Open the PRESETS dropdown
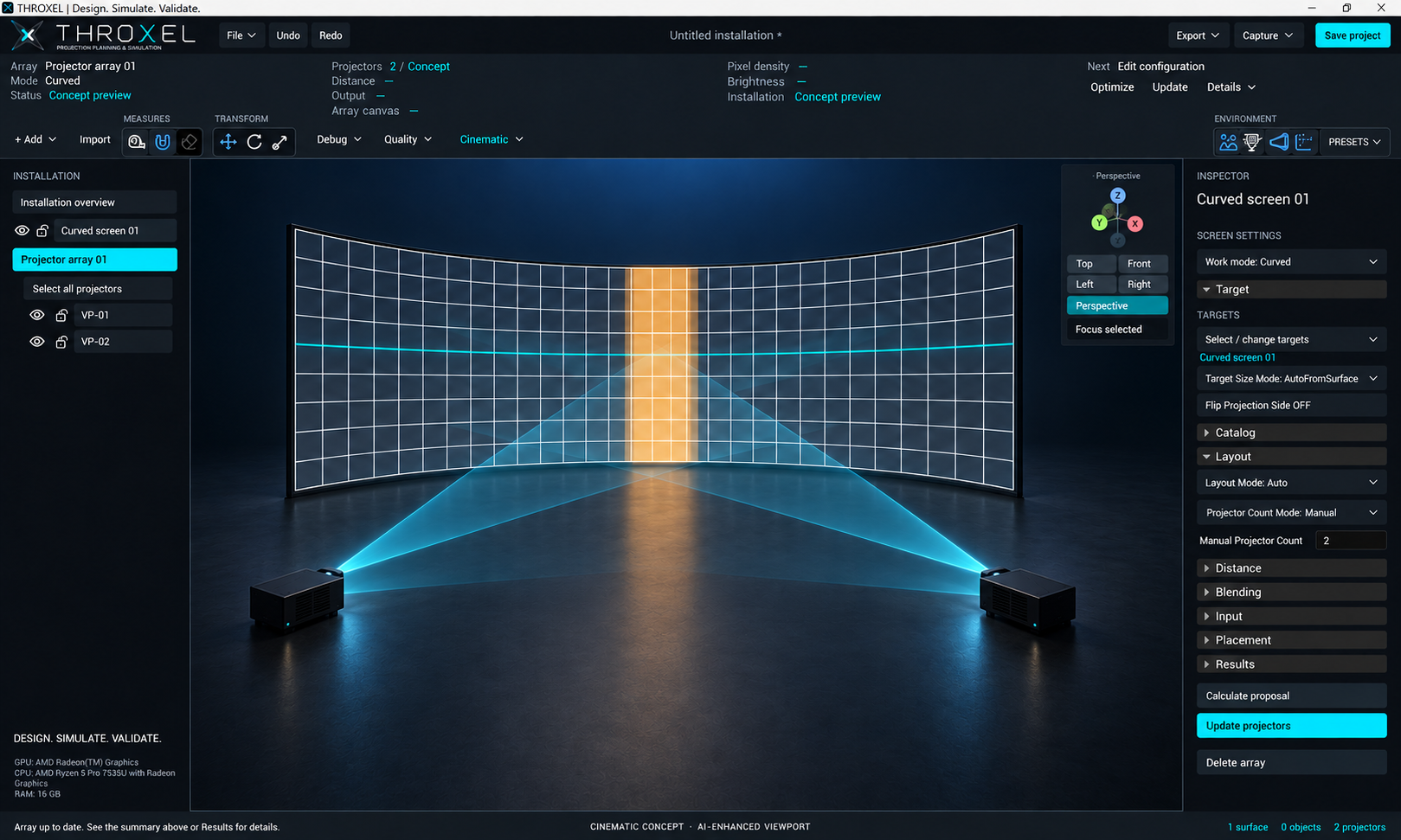This screenshot has height=840, width=1401. pyautogui.click(x=1354, y=142)
